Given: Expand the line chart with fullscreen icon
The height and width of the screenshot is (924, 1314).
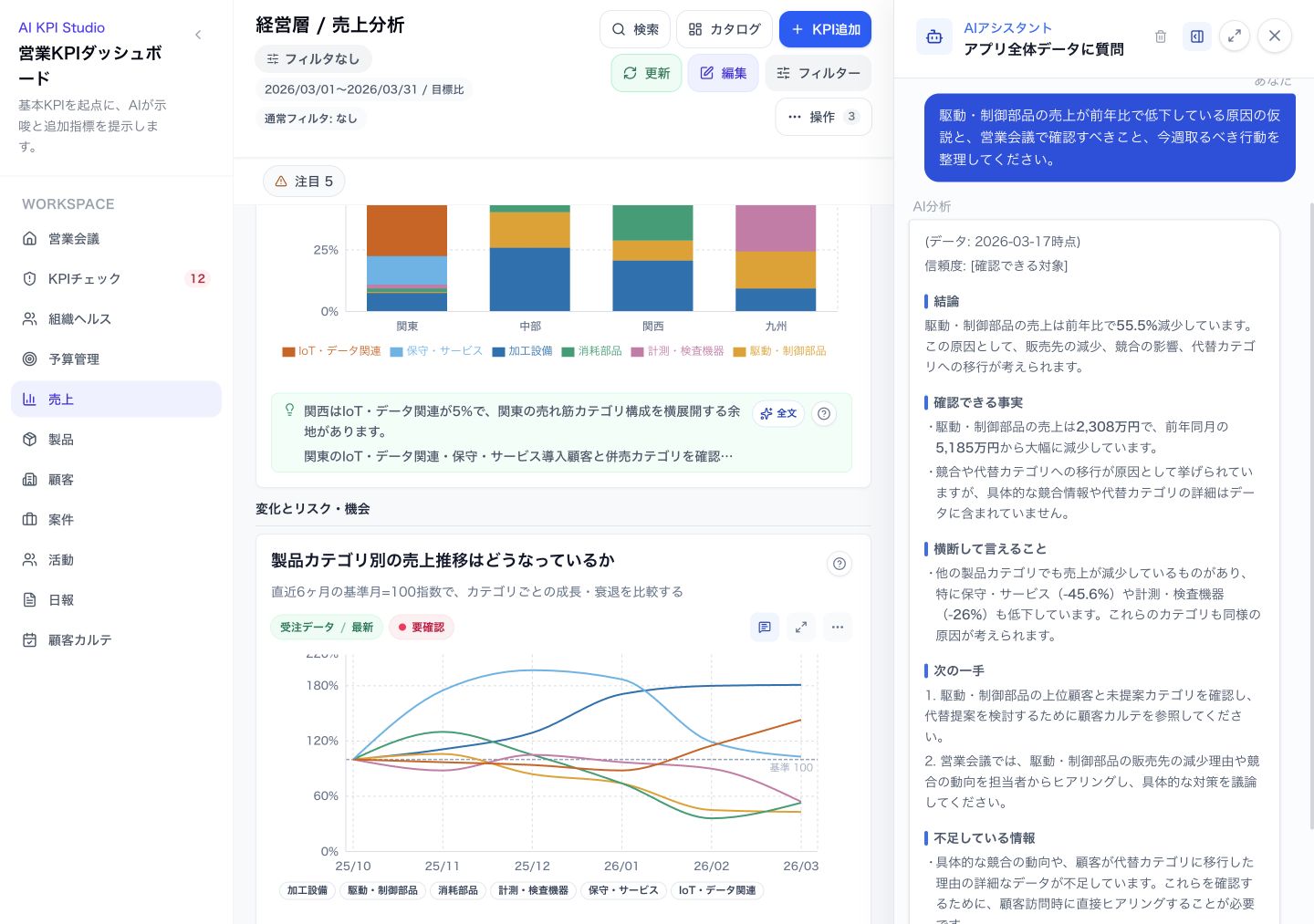Looking at the screenshot, I should tap(801, 628).
